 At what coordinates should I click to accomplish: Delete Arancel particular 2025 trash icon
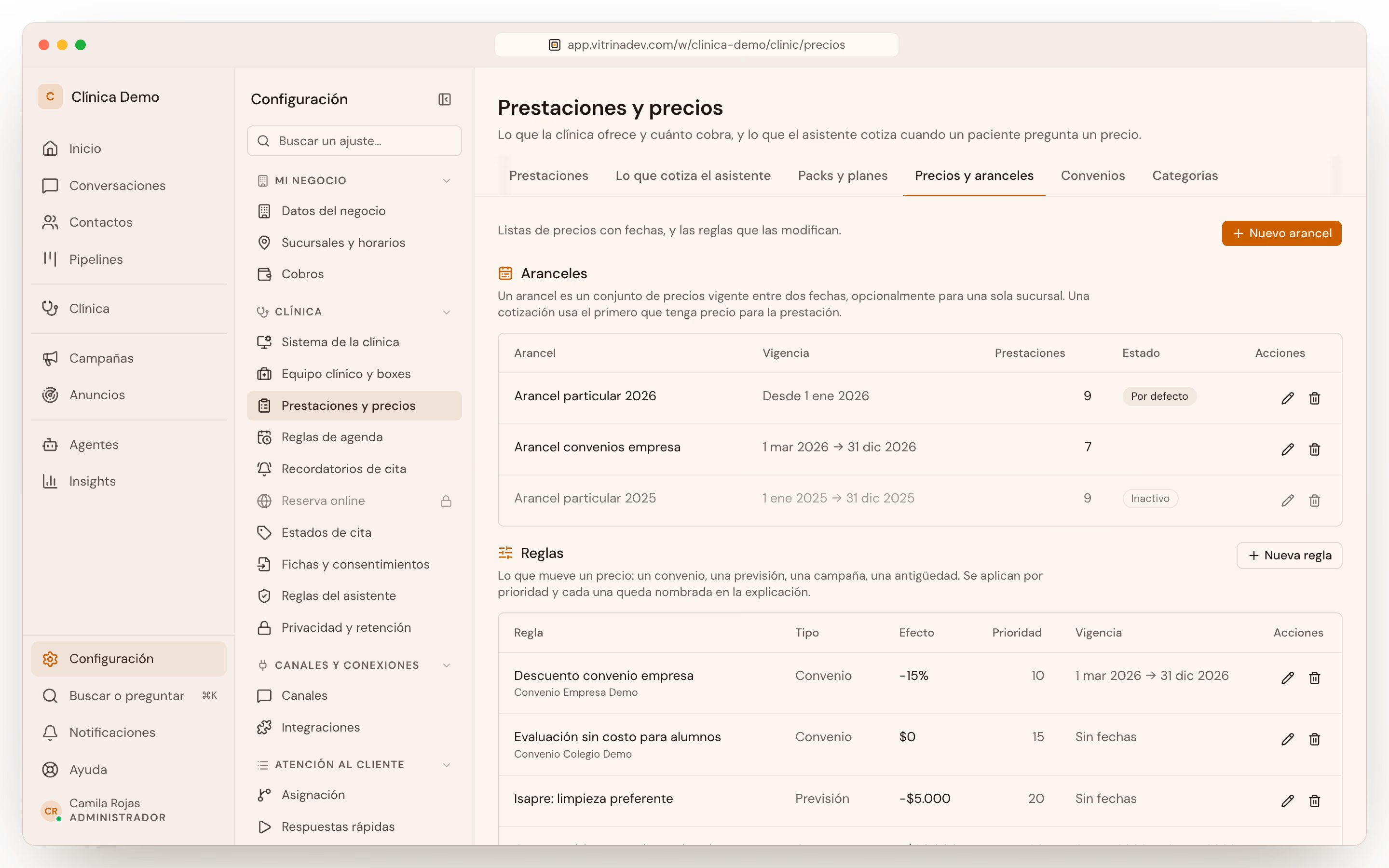1314,500
